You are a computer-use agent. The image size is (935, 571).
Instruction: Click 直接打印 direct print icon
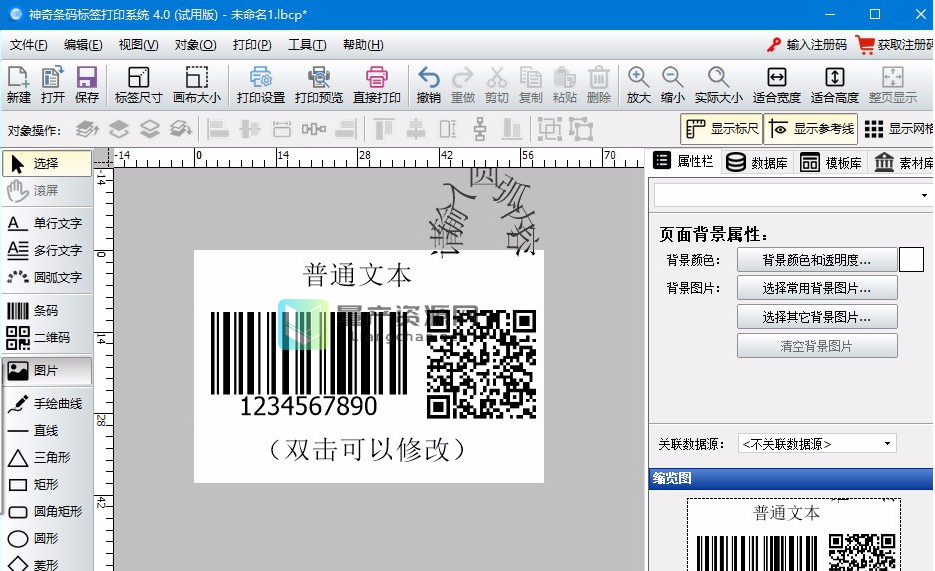point(376,85)
